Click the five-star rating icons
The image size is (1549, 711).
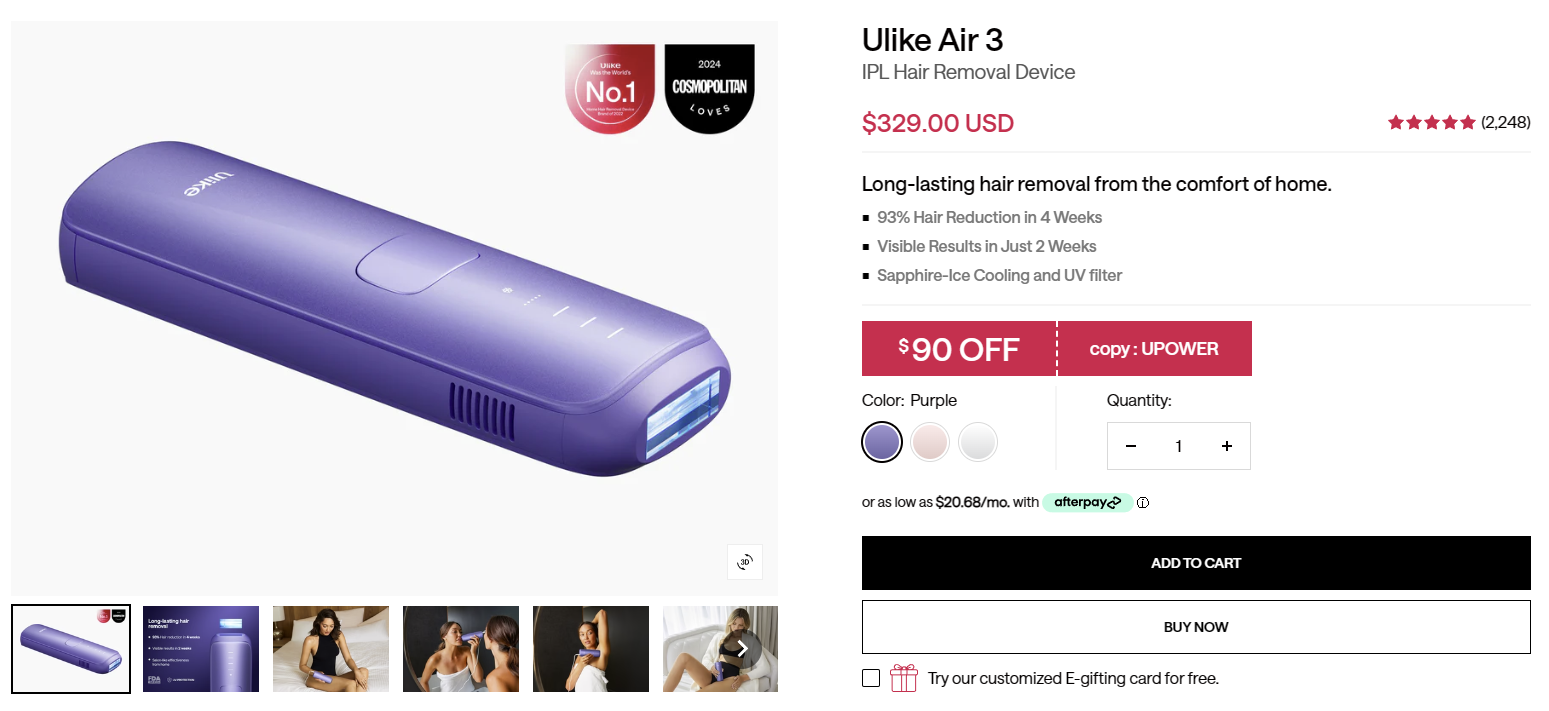[x=1431, y=122]
